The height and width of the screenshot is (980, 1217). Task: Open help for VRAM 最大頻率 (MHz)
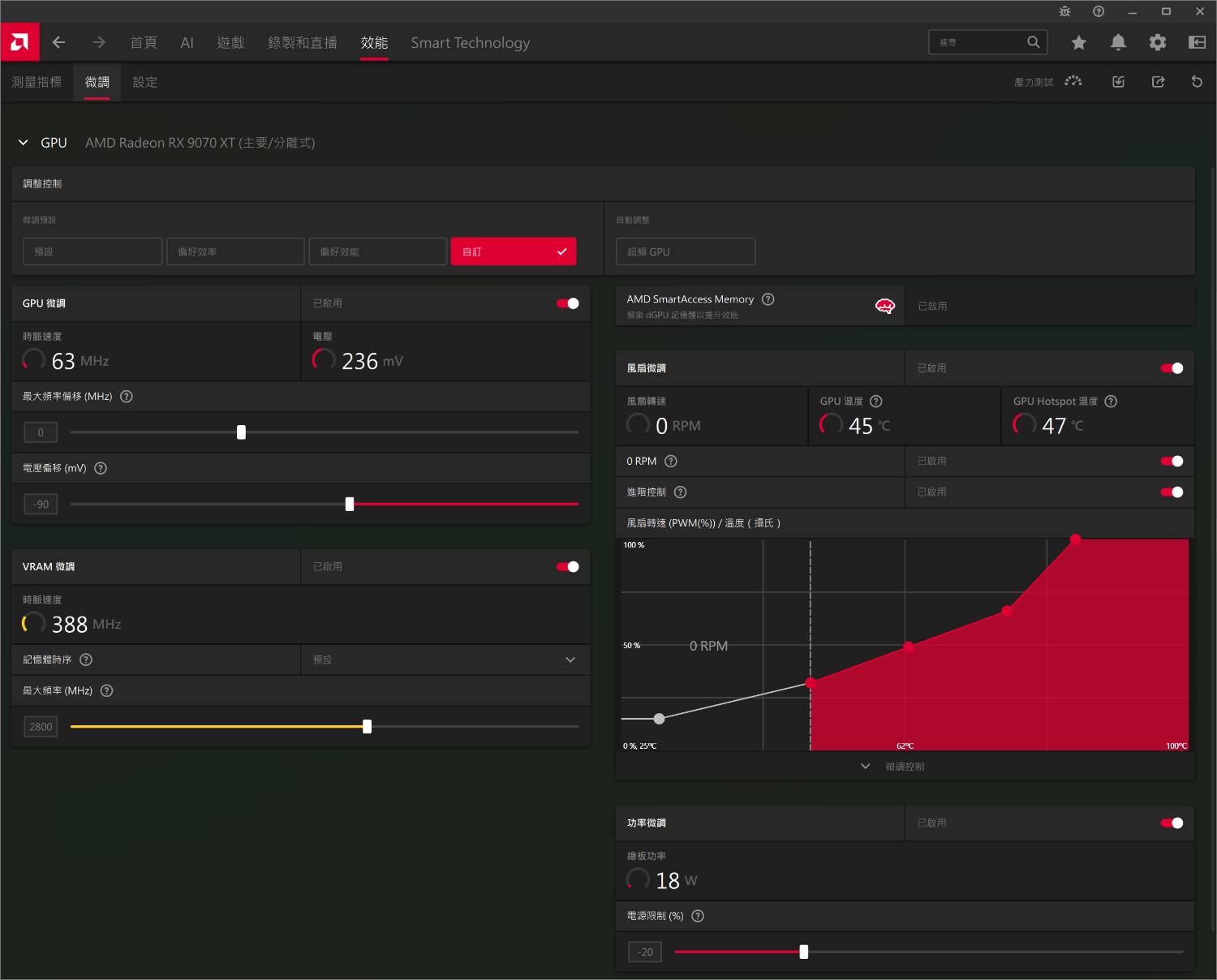[x=106, y=691]
